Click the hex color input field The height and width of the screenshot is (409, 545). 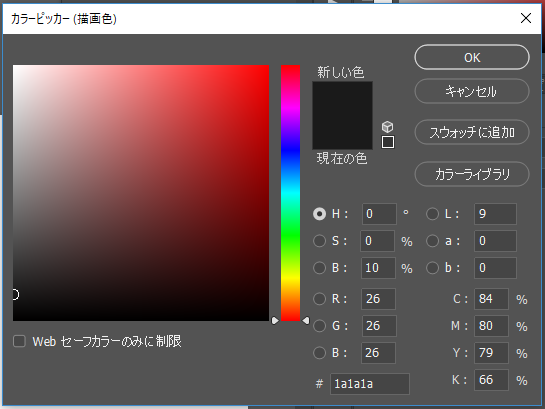coord(370,384)
